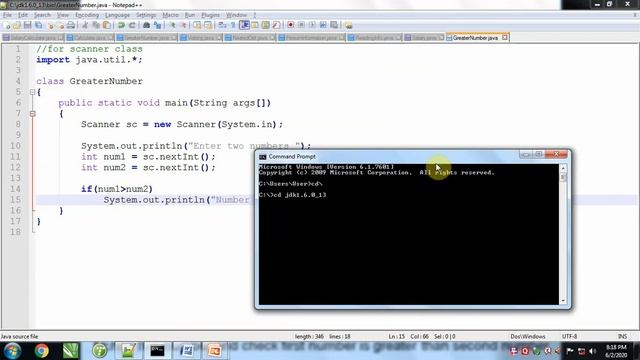Click the Command Prompt title bar icon
Viewport: 640px width, 360px height.
coord(263,157)
